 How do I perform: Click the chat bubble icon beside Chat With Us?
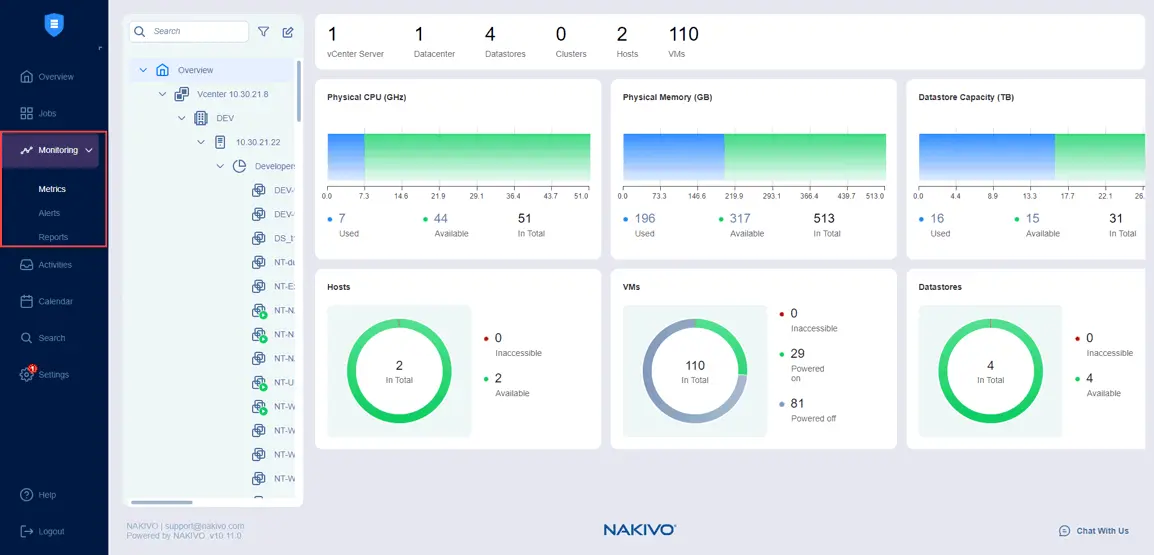click(1063, 531)
